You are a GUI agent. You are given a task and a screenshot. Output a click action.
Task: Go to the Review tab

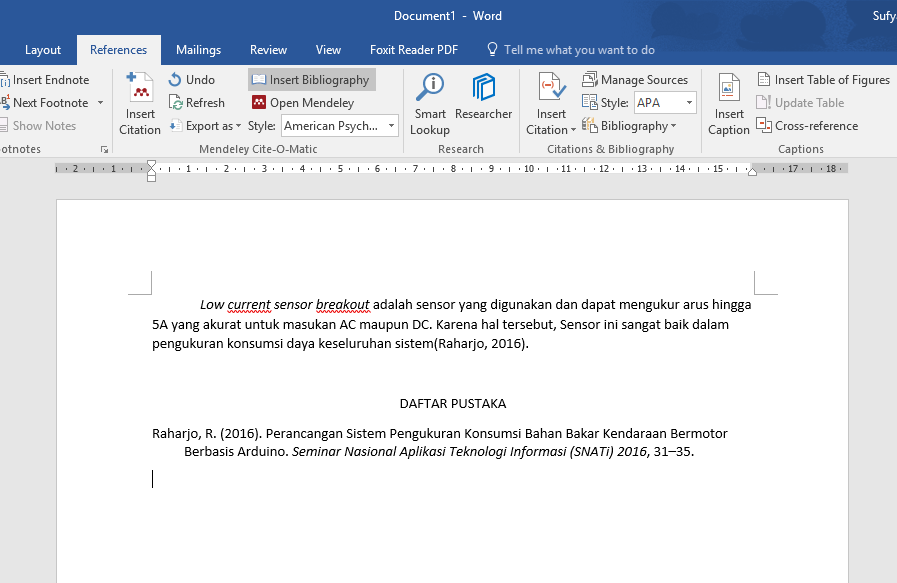click(268, 50)
